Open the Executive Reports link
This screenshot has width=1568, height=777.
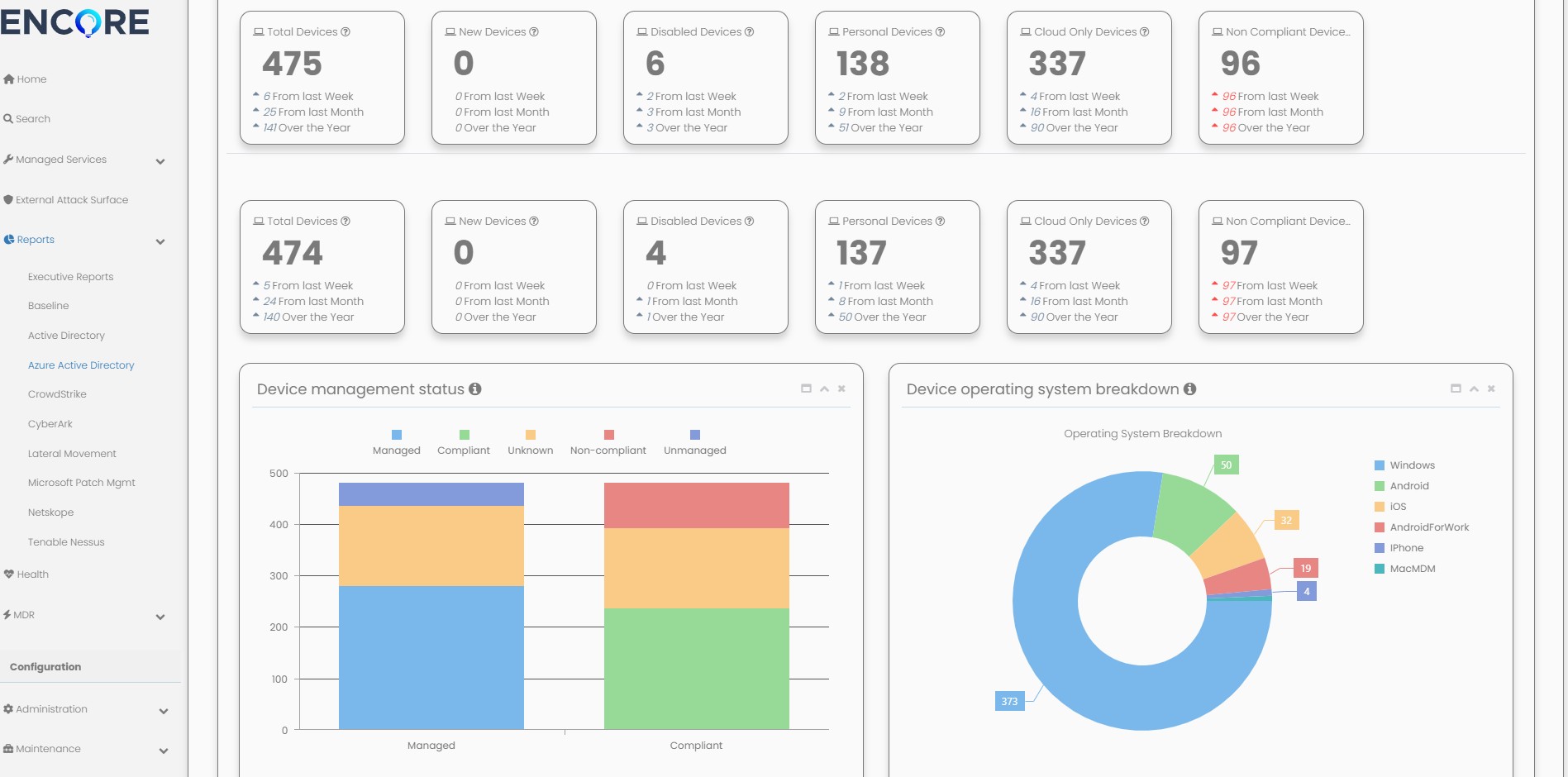click(71, 277)
